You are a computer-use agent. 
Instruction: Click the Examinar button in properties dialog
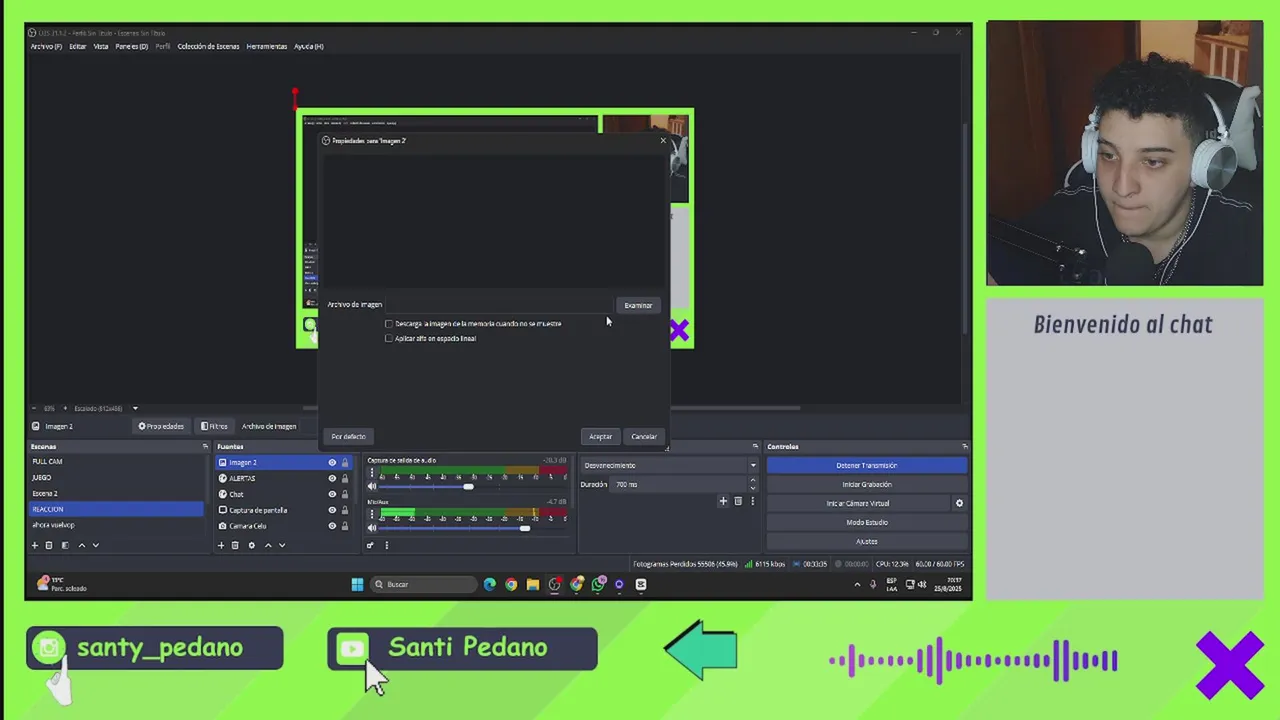pos(638,305)
